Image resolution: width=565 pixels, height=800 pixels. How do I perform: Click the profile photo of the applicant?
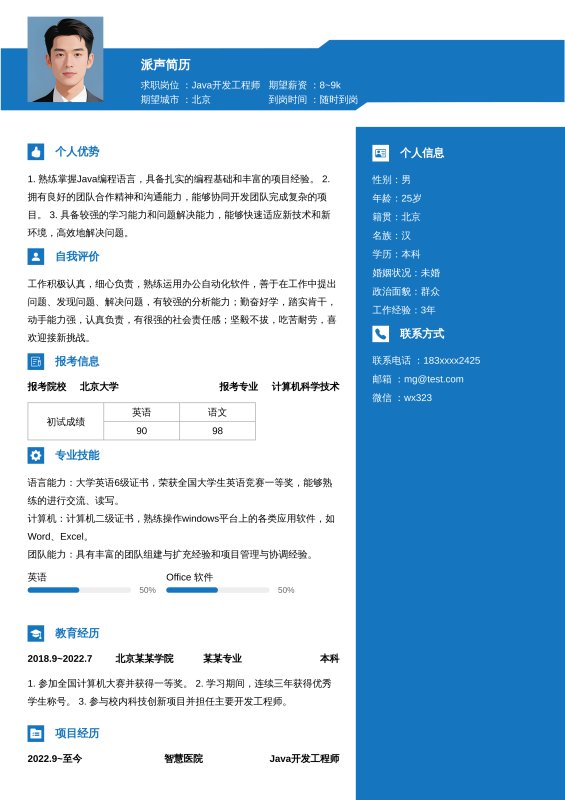pyautogui.click(x=65, y=59)
